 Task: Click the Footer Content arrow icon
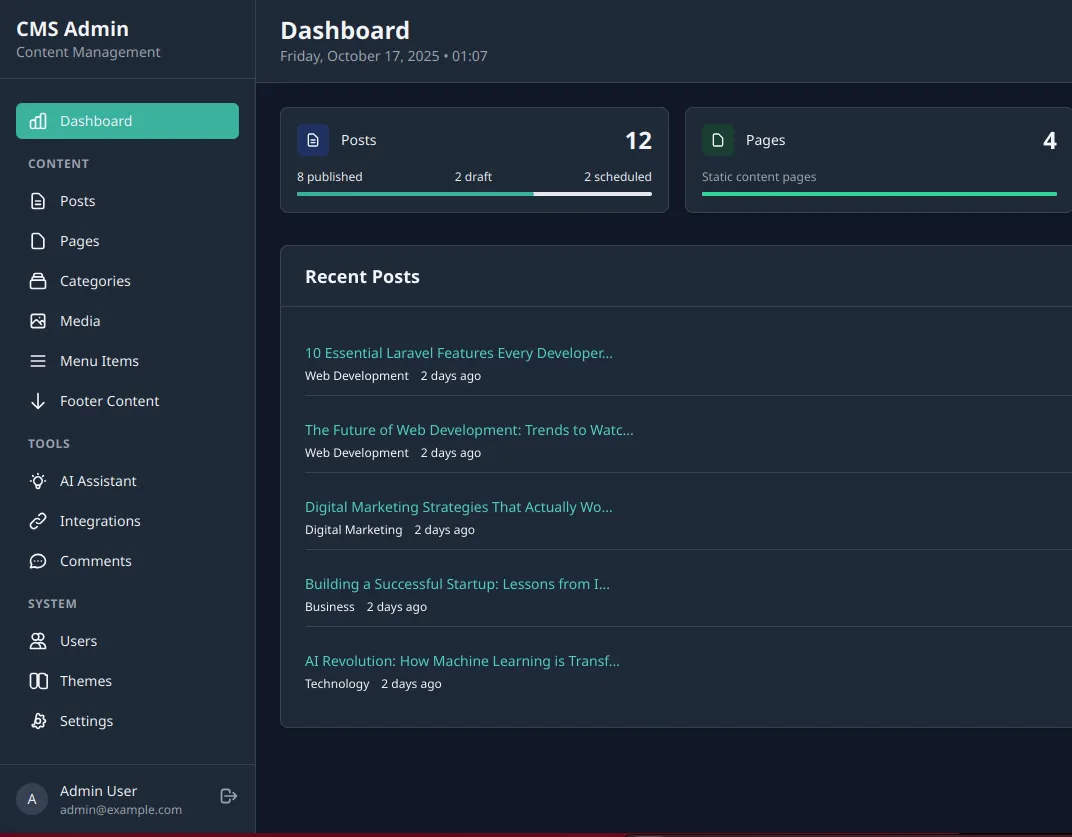[36, 400]
